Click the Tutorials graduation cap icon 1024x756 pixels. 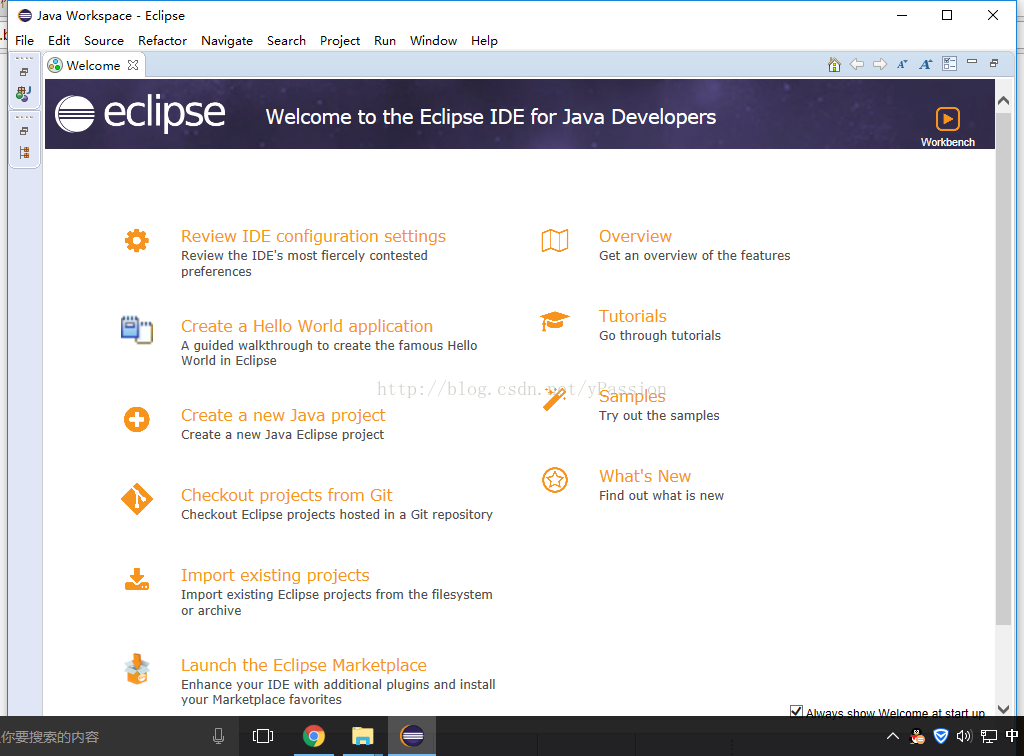(x=554, y=321)
